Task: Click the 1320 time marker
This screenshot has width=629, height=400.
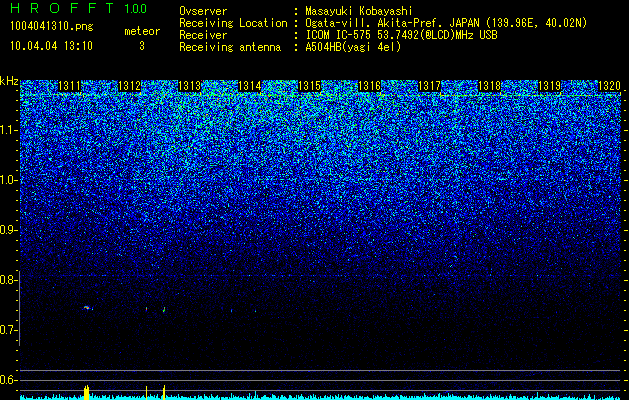Action: point(609,86)
